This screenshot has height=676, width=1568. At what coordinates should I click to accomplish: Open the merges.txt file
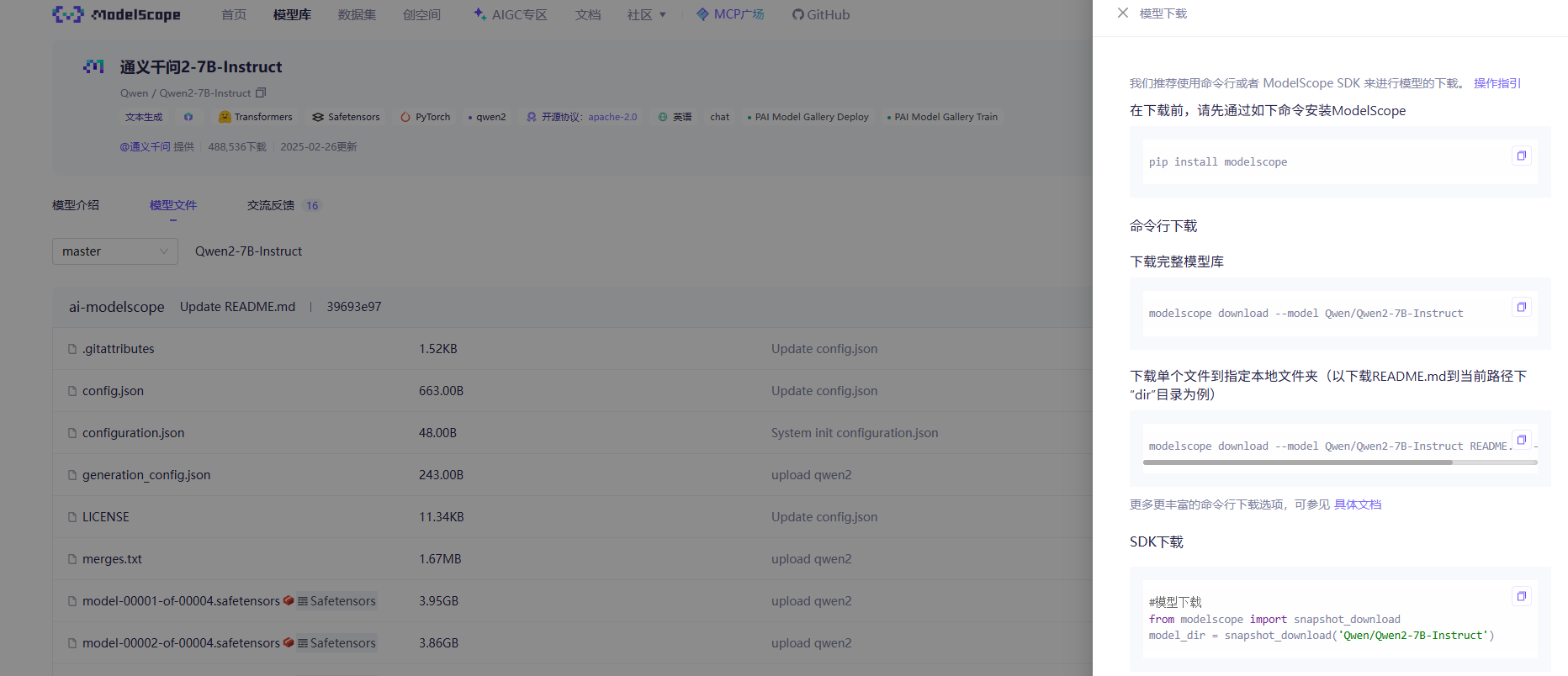pyautogui.click(x=112, y=559)
